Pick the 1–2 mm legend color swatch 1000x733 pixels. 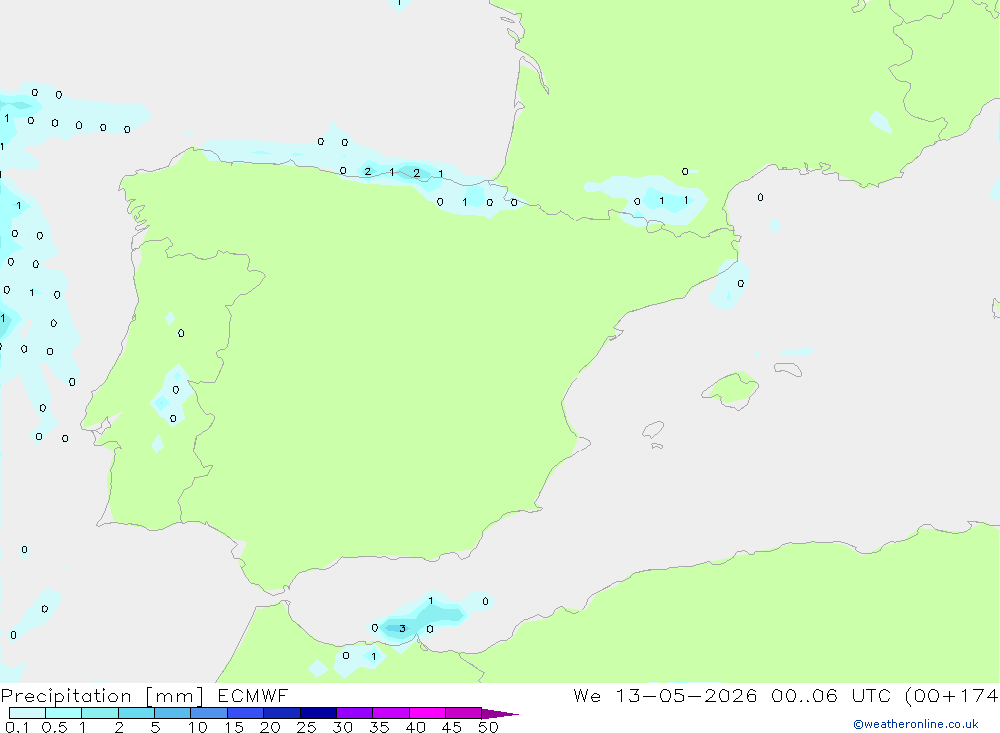click(99, 713)
